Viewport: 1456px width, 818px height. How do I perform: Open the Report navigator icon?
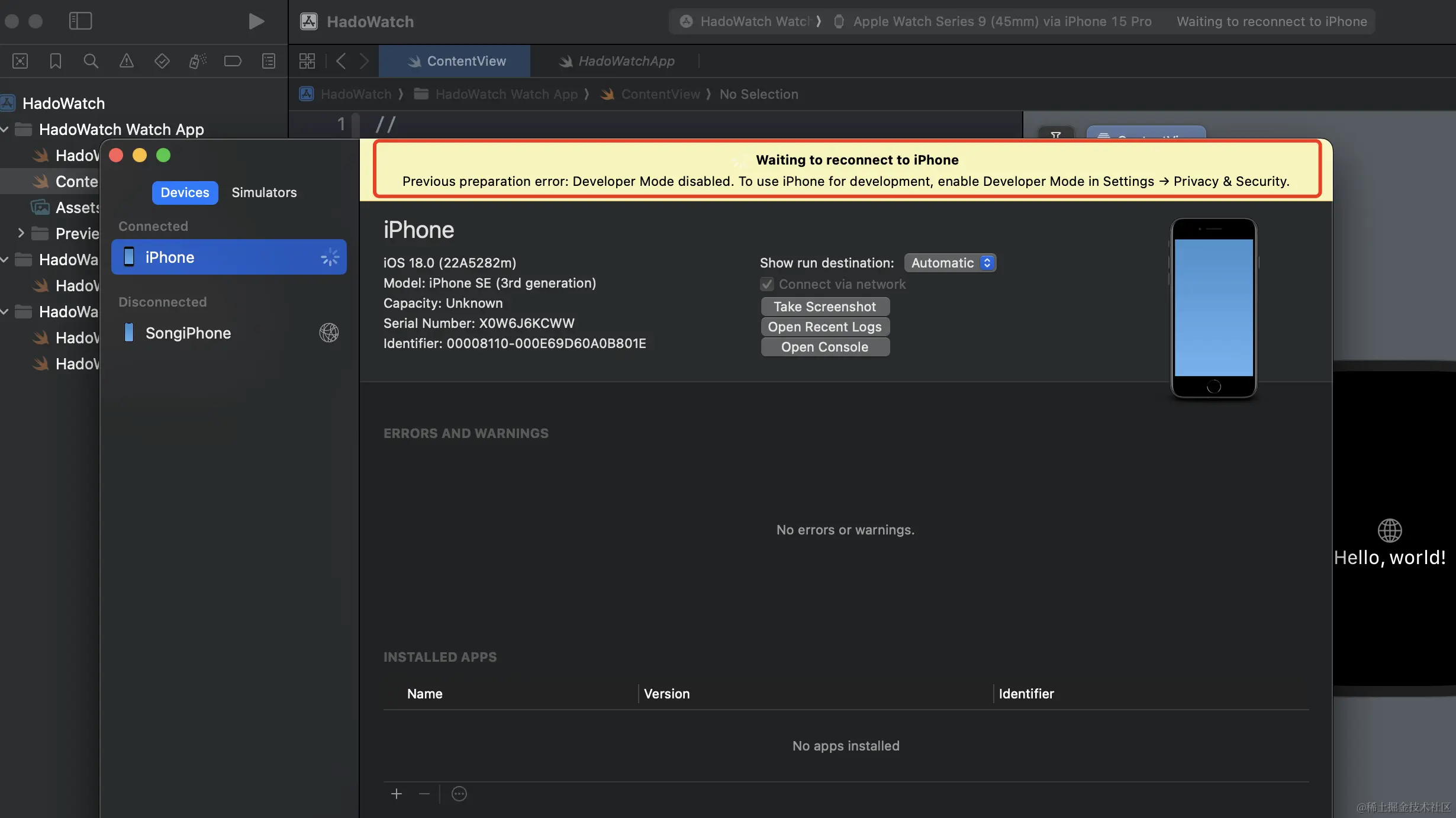pos(269,61)
